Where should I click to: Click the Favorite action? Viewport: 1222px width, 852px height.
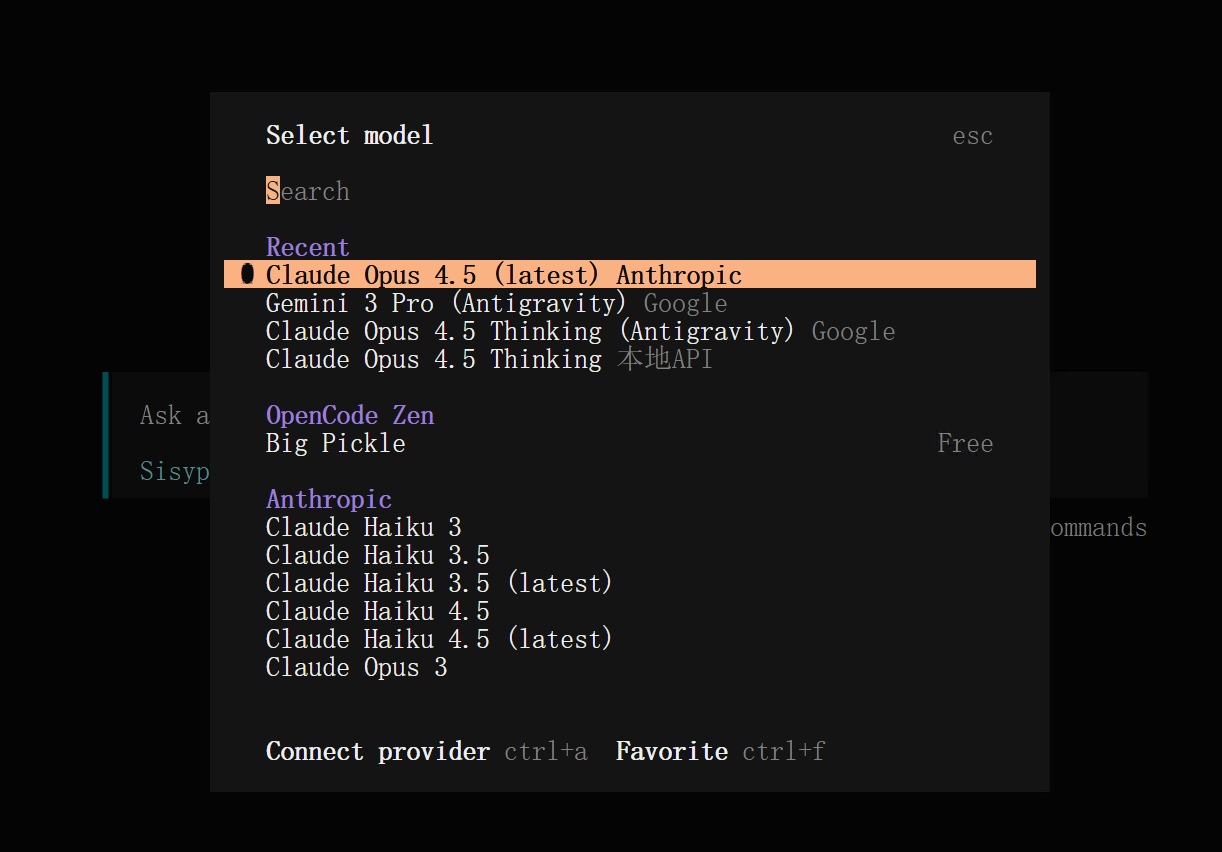[x=672, y=751]
